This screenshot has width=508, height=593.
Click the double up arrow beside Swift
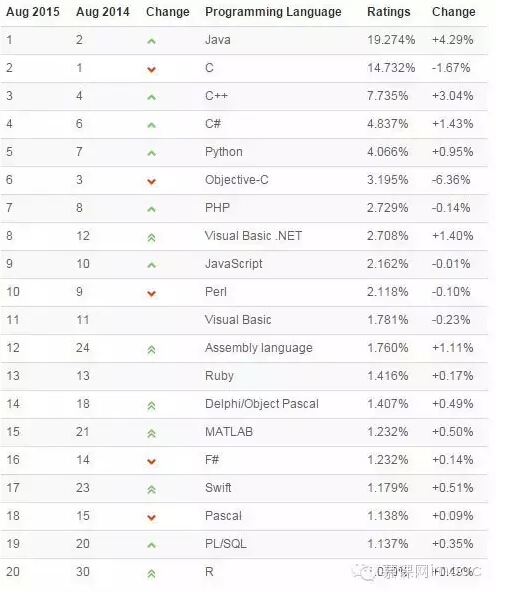(151, 490)
